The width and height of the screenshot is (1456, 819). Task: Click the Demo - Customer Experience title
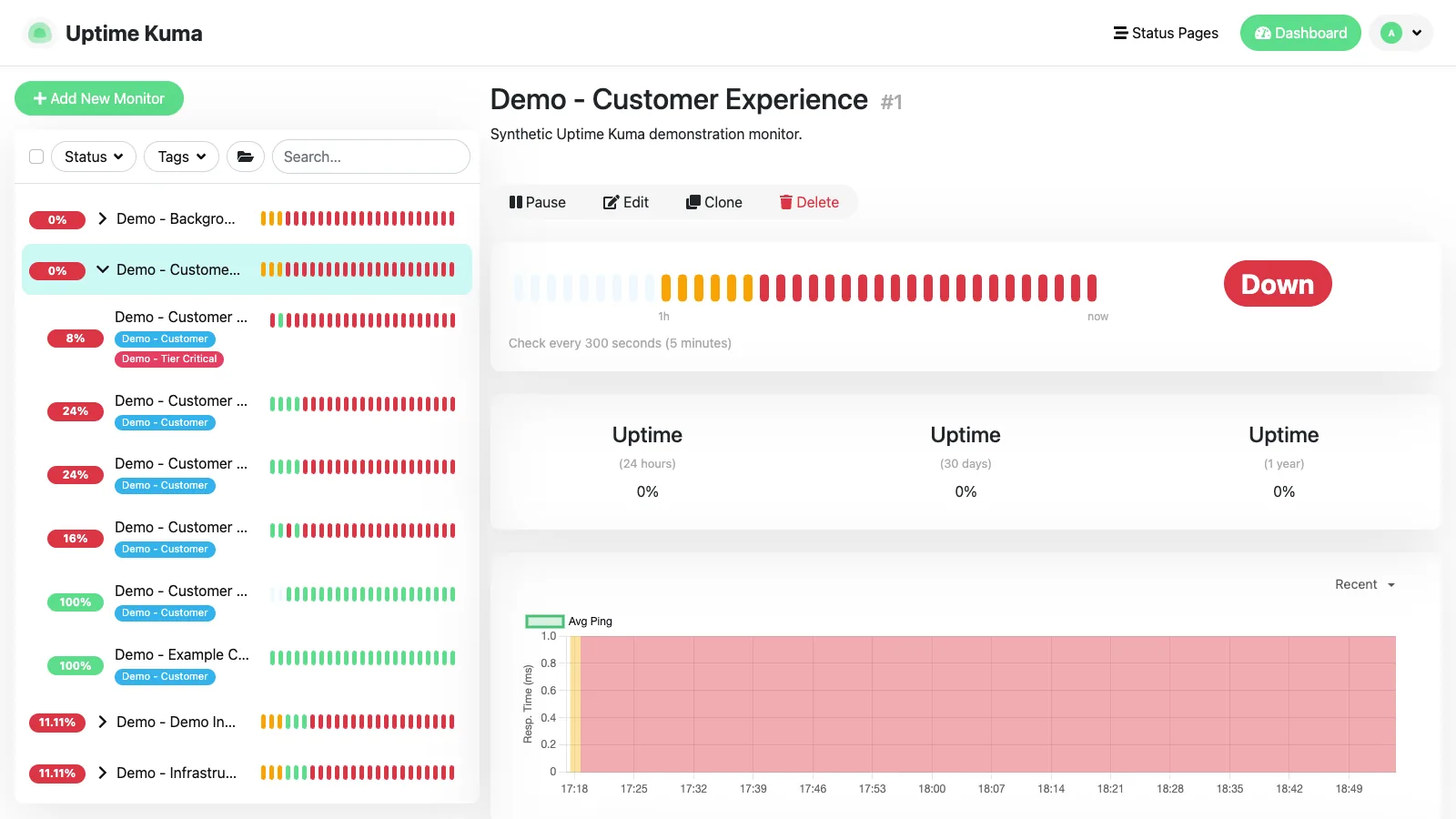click(x=679, y=99)
